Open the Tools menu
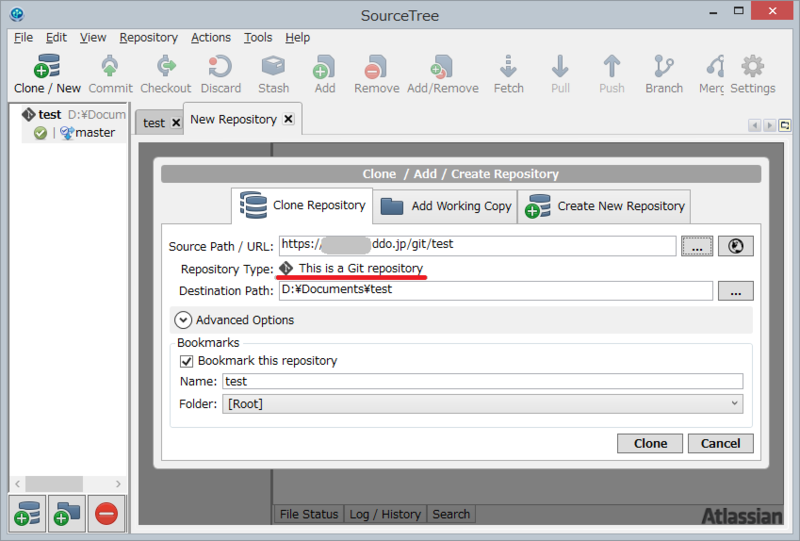800x541 pixels. (258, 37)
